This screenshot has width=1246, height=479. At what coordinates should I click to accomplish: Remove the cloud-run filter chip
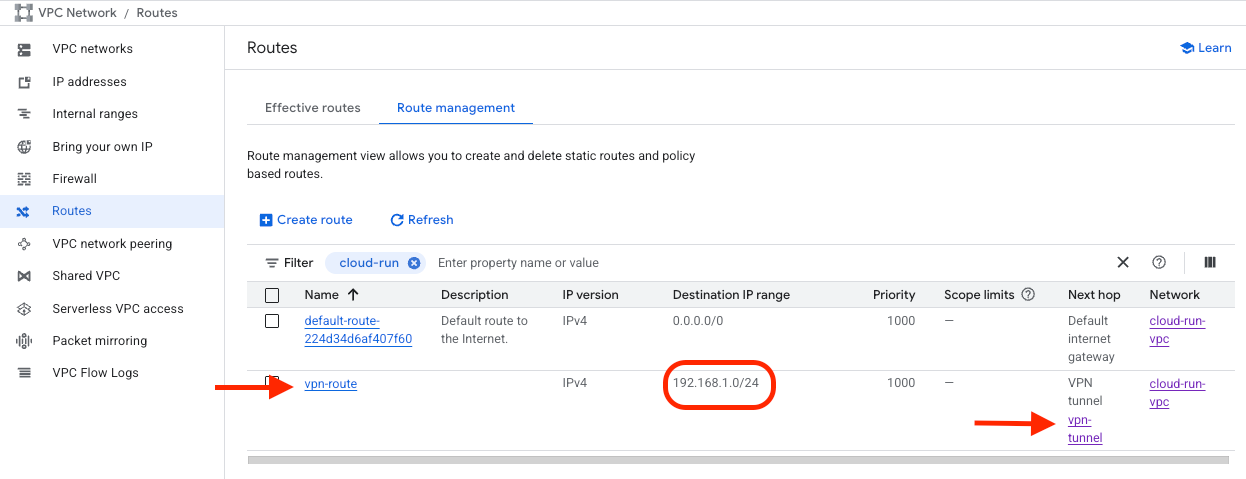click(x=414, y=263)
